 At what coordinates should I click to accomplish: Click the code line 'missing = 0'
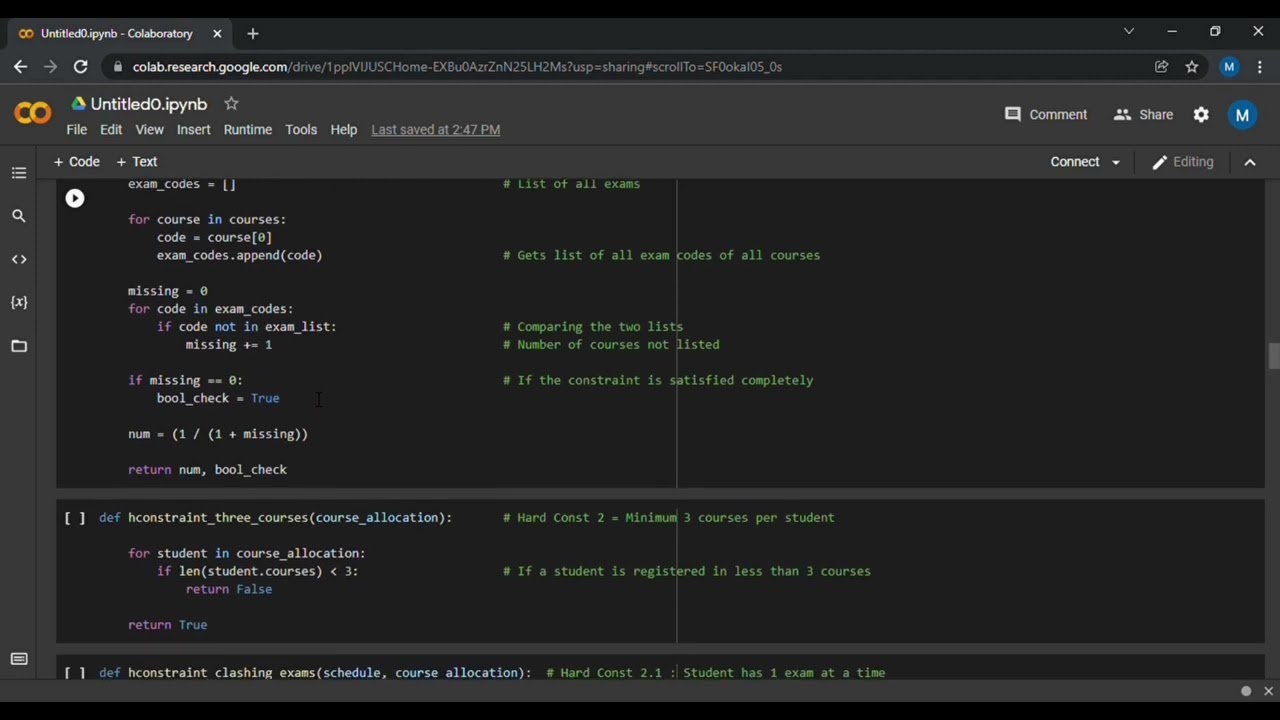click(x=167, y=291)
